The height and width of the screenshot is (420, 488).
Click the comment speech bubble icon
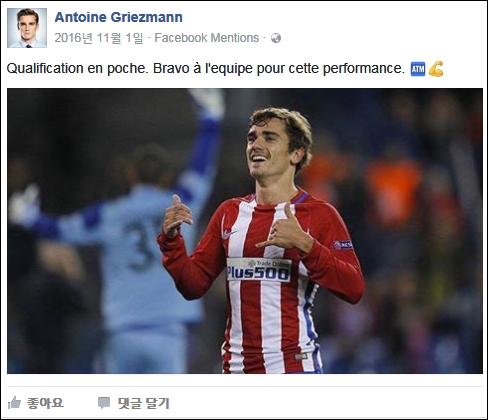point(104,403)
